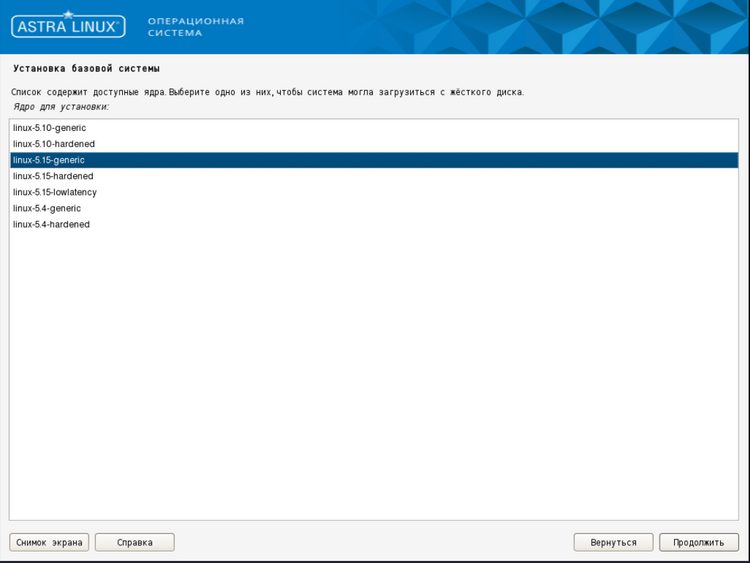Click the Astra Linux logo
This screenshot has height=563, width=750.
click(68, 25)
